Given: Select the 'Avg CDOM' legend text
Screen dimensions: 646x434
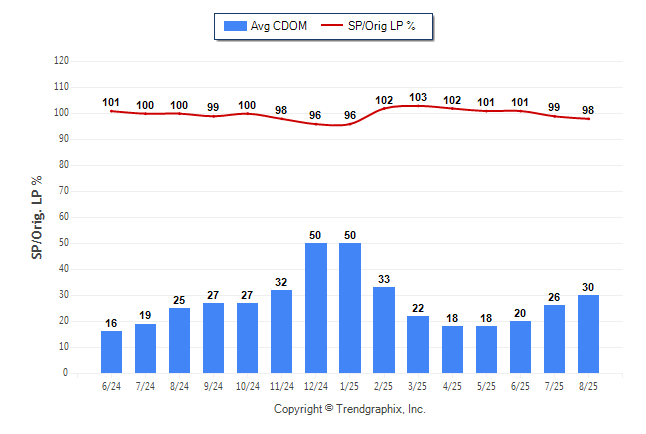Looking at the screenshot, I should 279,26.
